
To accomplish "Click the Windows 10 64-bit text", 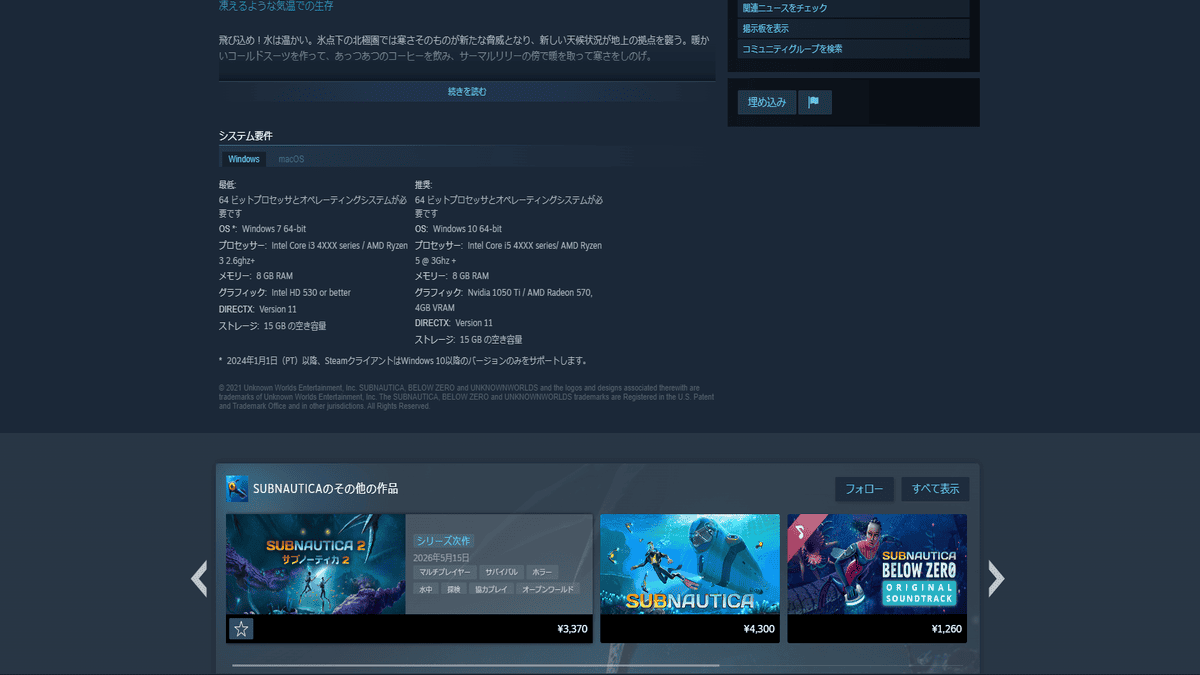I will [468, 229].
